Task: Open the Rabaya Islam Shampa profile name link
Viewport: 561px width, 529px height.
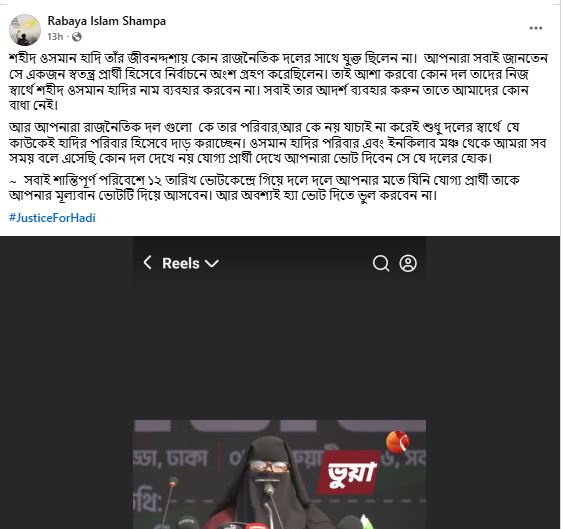Action: [x=107, y=21]
